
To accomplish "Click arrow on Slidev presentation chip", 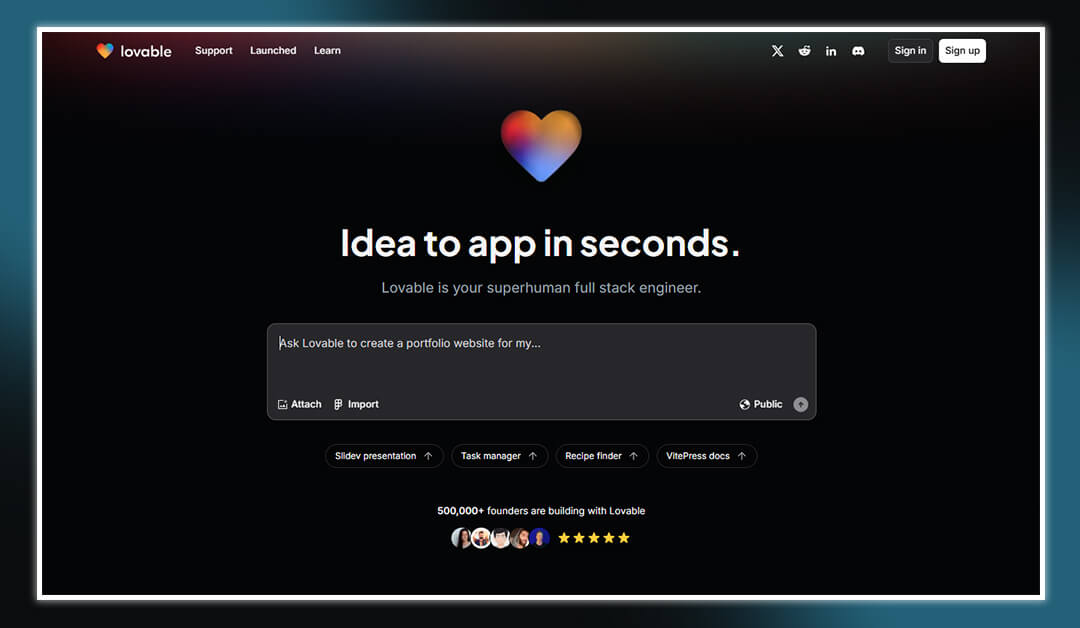I will pyautogui.click(x=428, y=456).
